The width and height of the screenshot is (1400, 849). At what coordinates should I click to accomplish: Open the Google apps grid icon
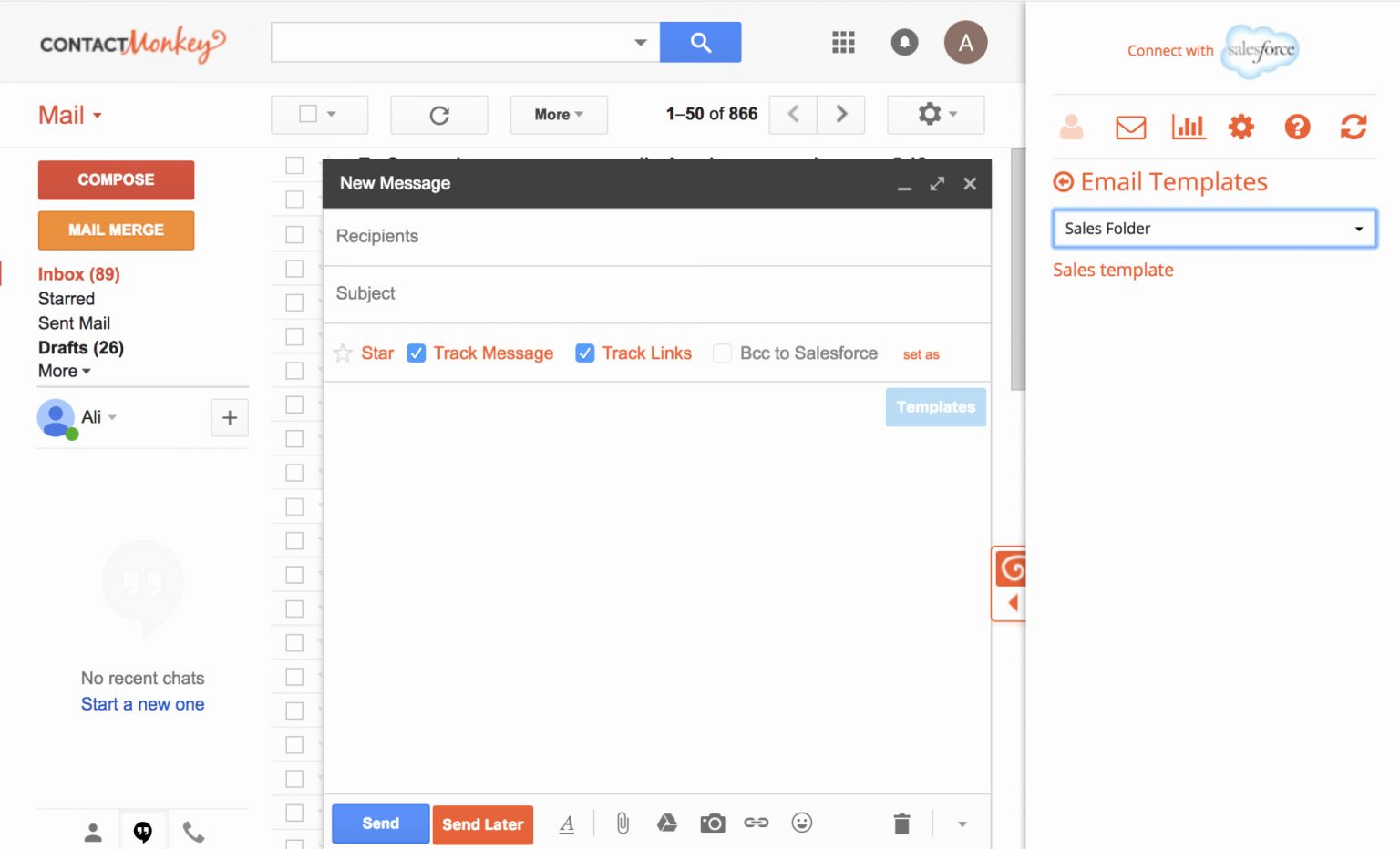coord(843,42)
